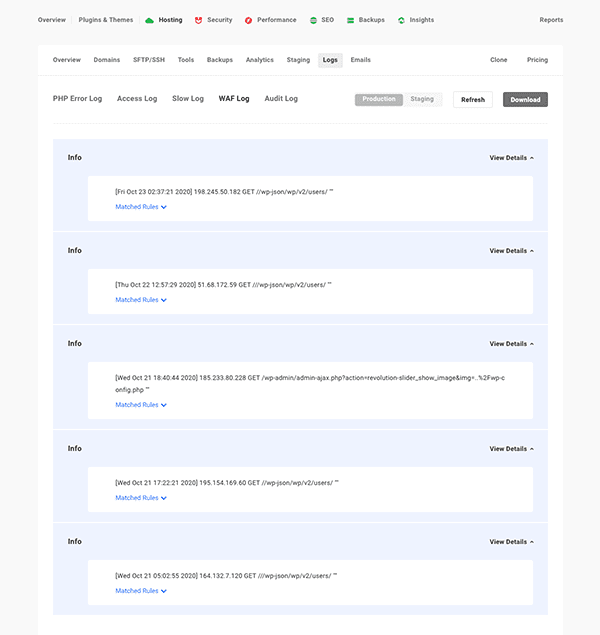The image size is (600, 635).
Task: Open the Pricing link
Action: (x=537, y=60)
